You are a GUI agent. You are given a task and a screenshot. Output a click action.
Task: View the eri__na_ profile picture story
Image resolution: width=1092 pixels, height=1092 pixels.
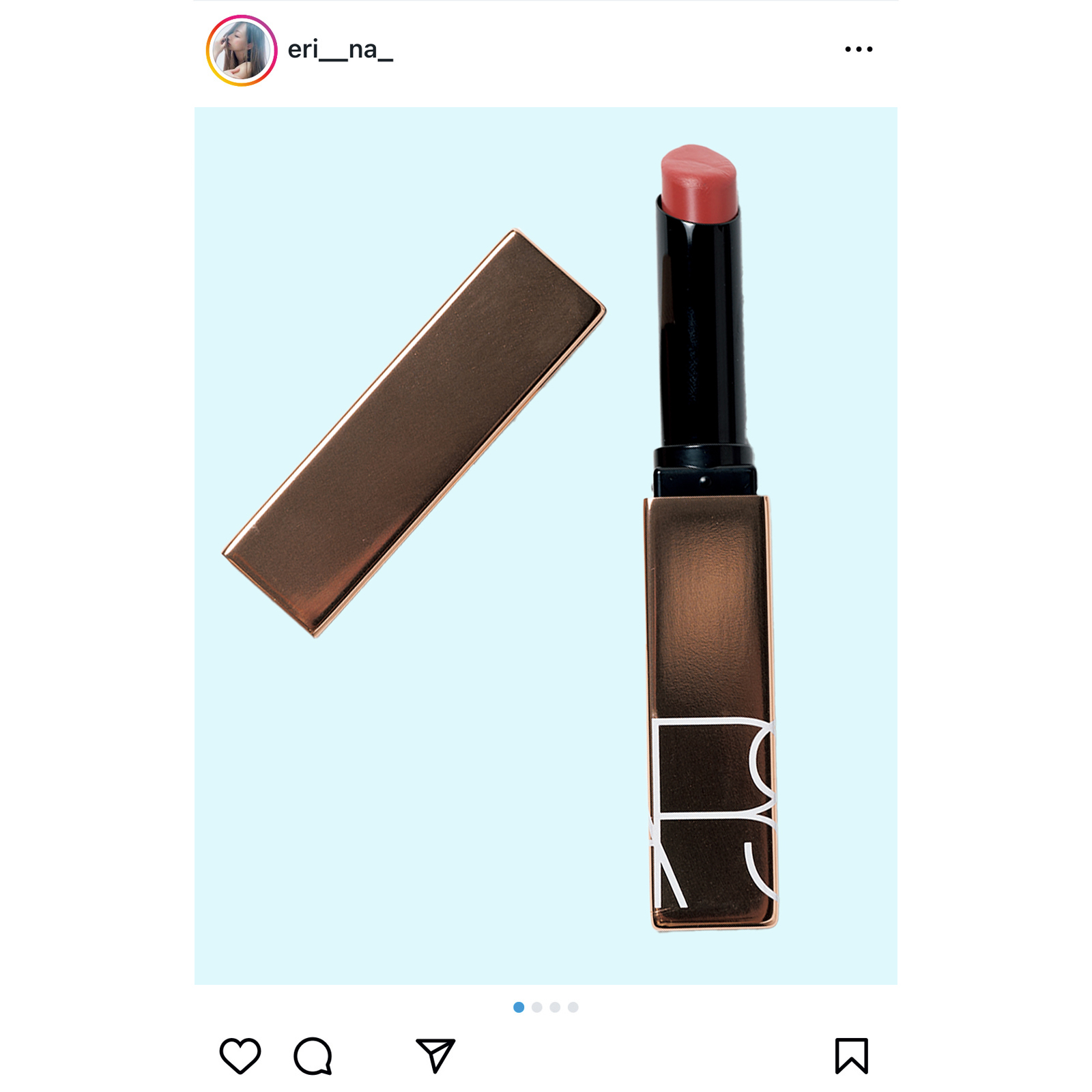[242, 51]
